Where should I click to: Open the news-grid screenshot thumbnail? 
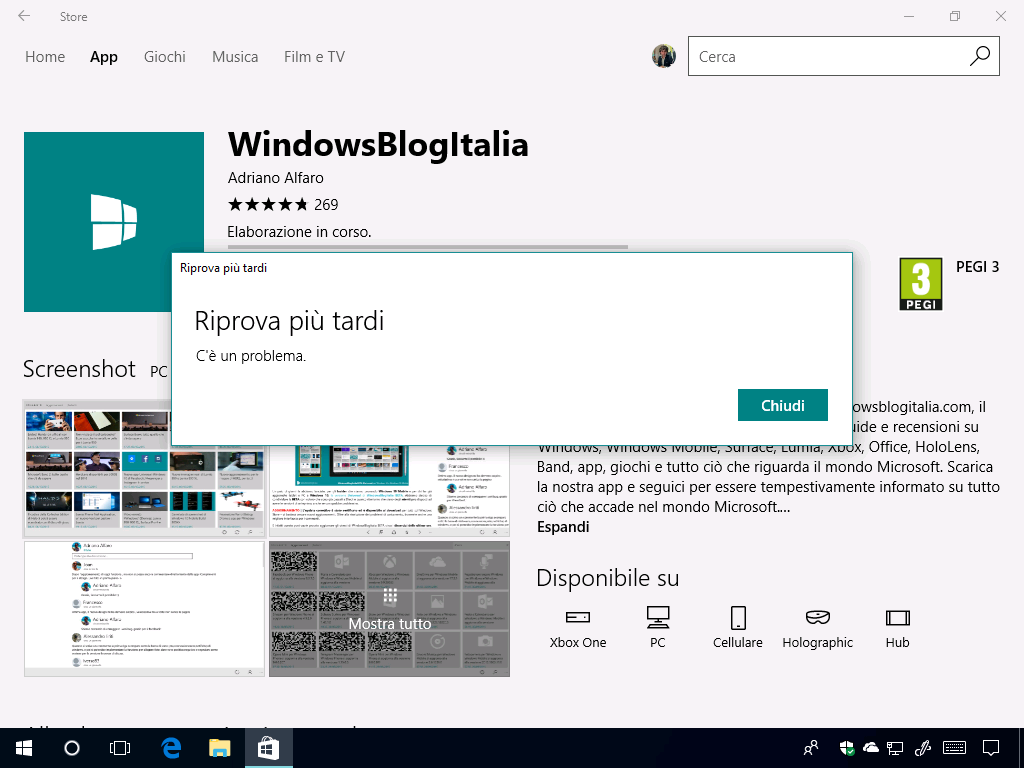click(98, 468)
